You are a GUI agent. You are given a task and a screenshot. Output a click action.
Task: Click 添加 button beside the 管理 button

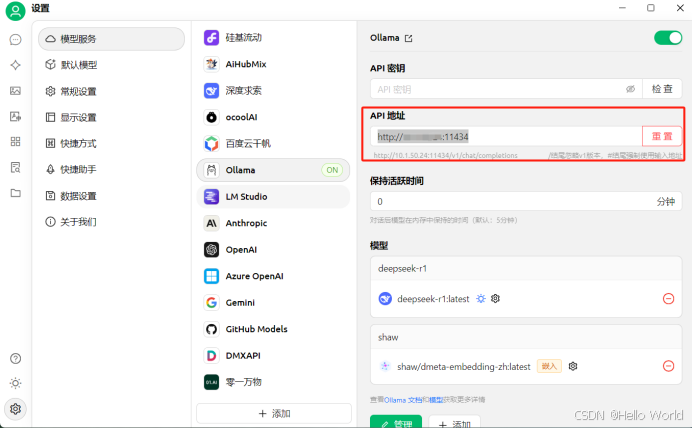[x=455, y=422]
